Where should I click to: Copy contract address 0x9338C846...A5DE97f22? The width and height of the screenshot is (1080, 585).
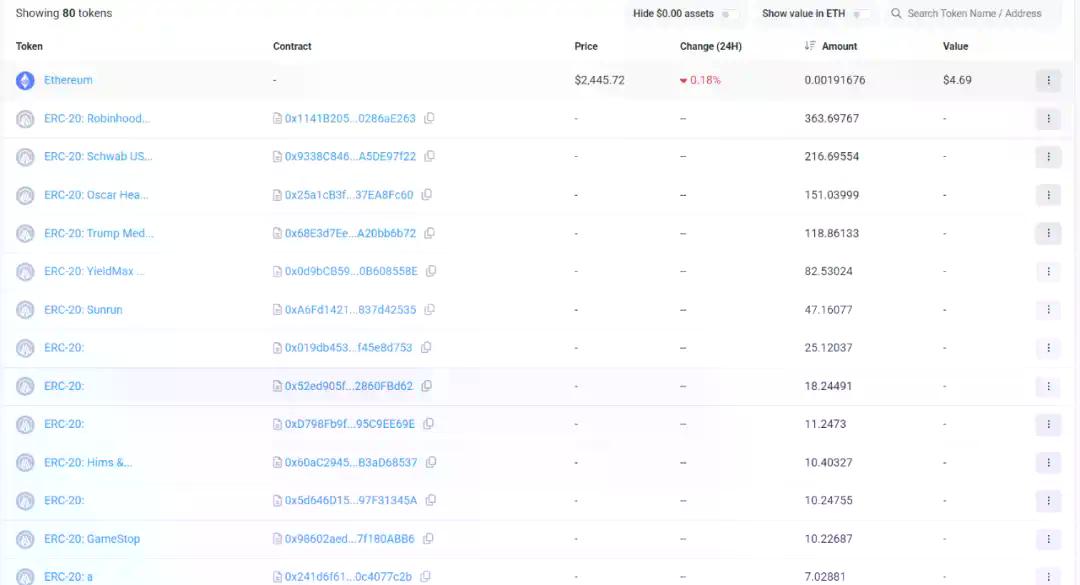click(x=429, y=156)
